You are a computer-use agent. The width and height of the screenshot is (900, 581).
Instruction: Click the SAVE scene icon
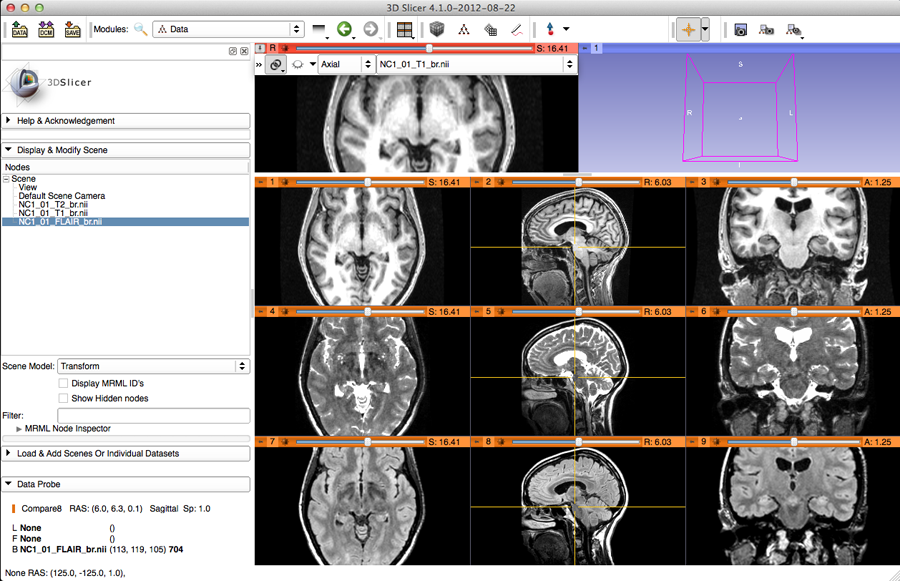(72, 29)
